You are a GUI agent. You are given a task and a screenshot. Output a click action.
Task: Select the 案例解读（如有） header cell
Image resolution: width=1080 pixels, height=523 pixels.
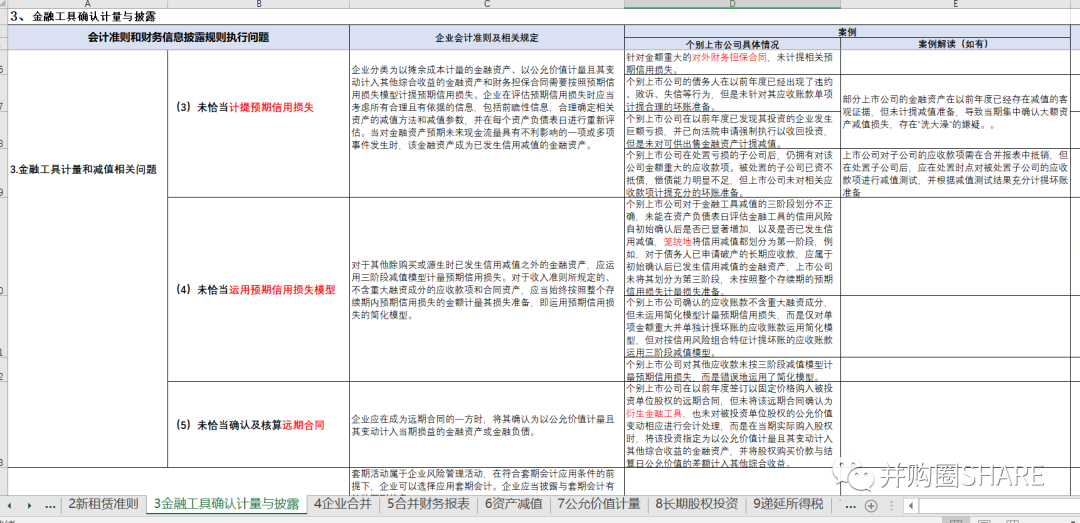tap(955, 43)
